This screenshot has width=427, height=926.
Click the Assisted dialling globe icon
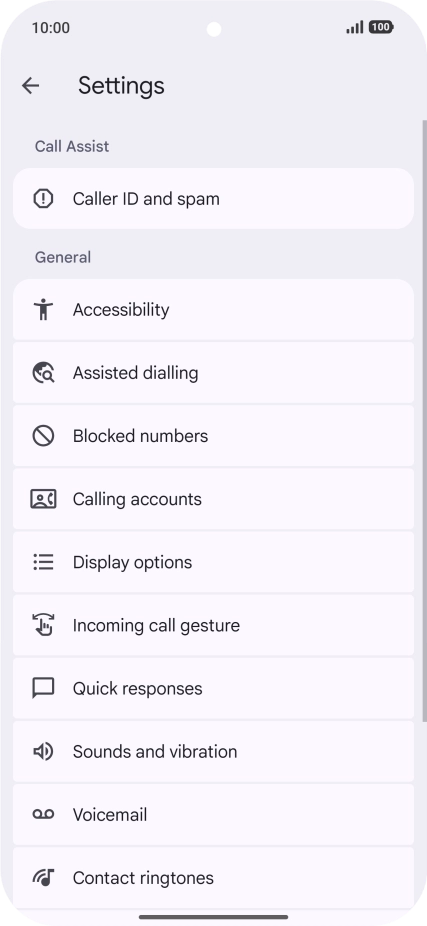click(43, 373)
